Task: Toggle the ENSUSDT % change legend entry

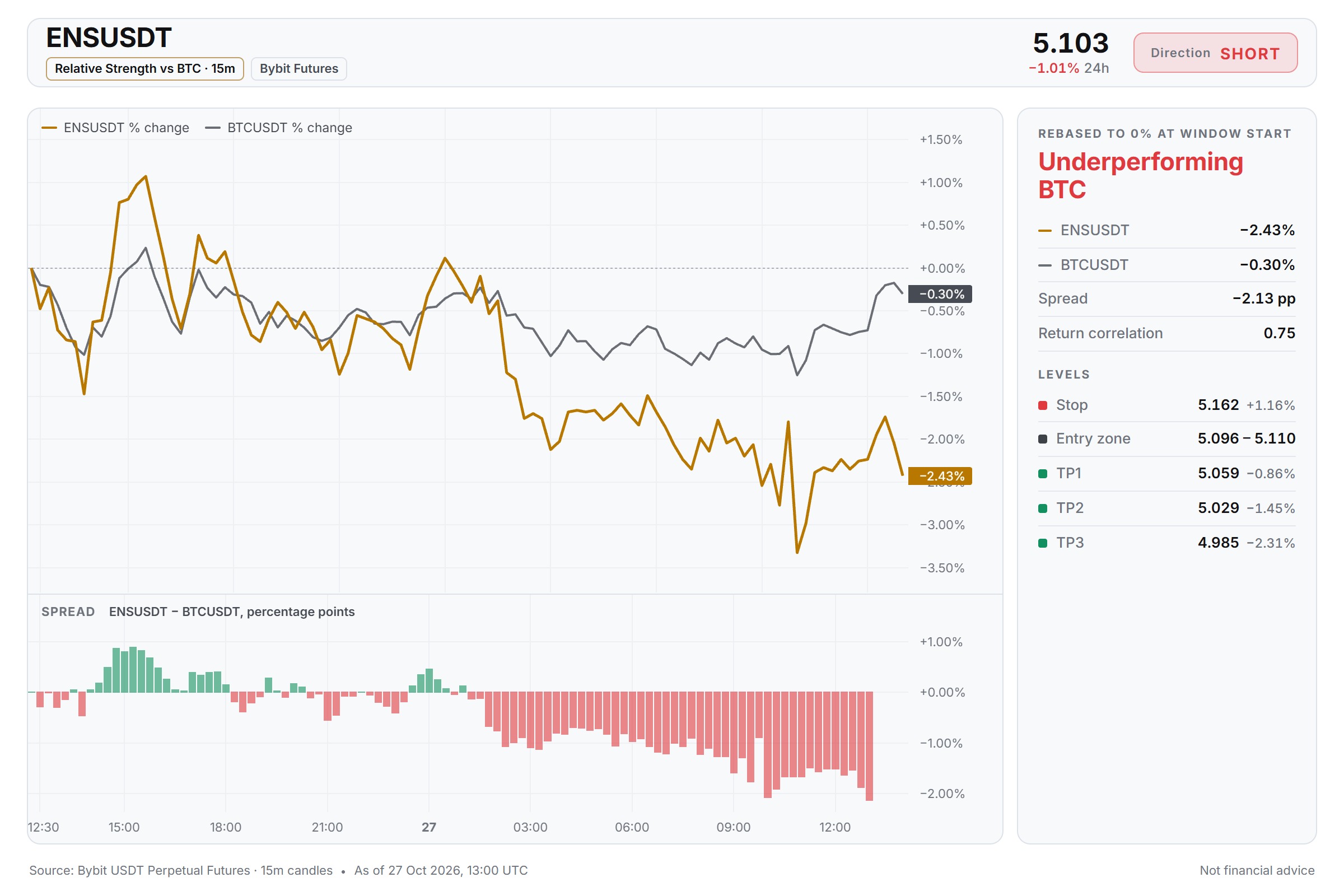Action: tap(115, 128)
